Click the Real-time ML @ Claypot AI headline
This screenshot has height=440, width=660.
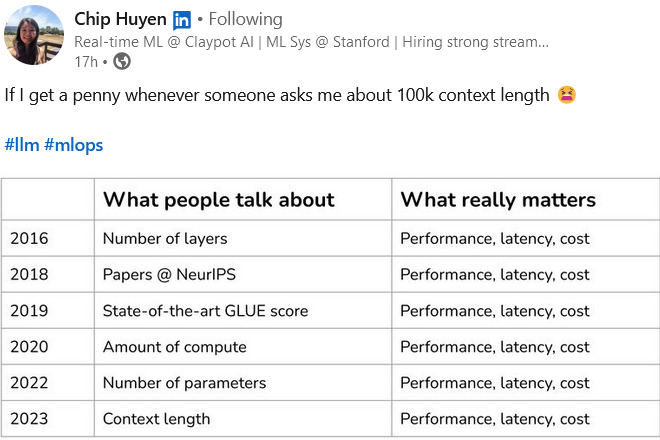tap(310, 42)
